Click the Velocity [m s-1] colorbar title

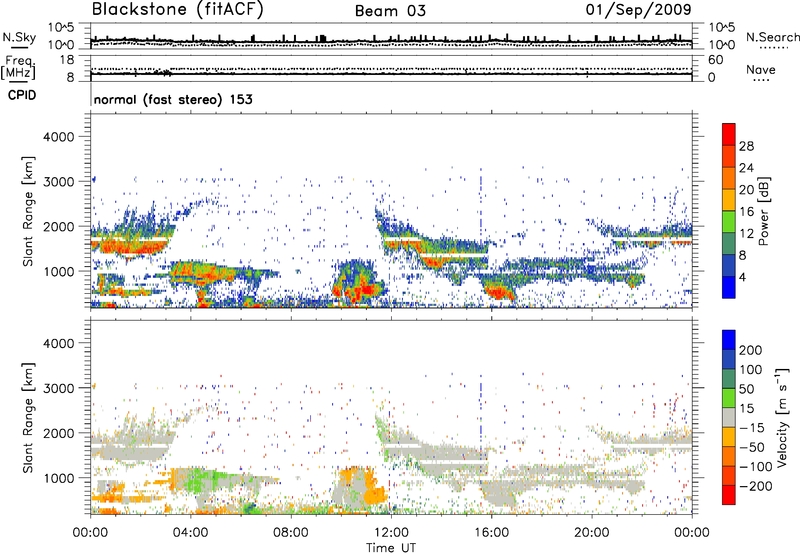[782, 417]
